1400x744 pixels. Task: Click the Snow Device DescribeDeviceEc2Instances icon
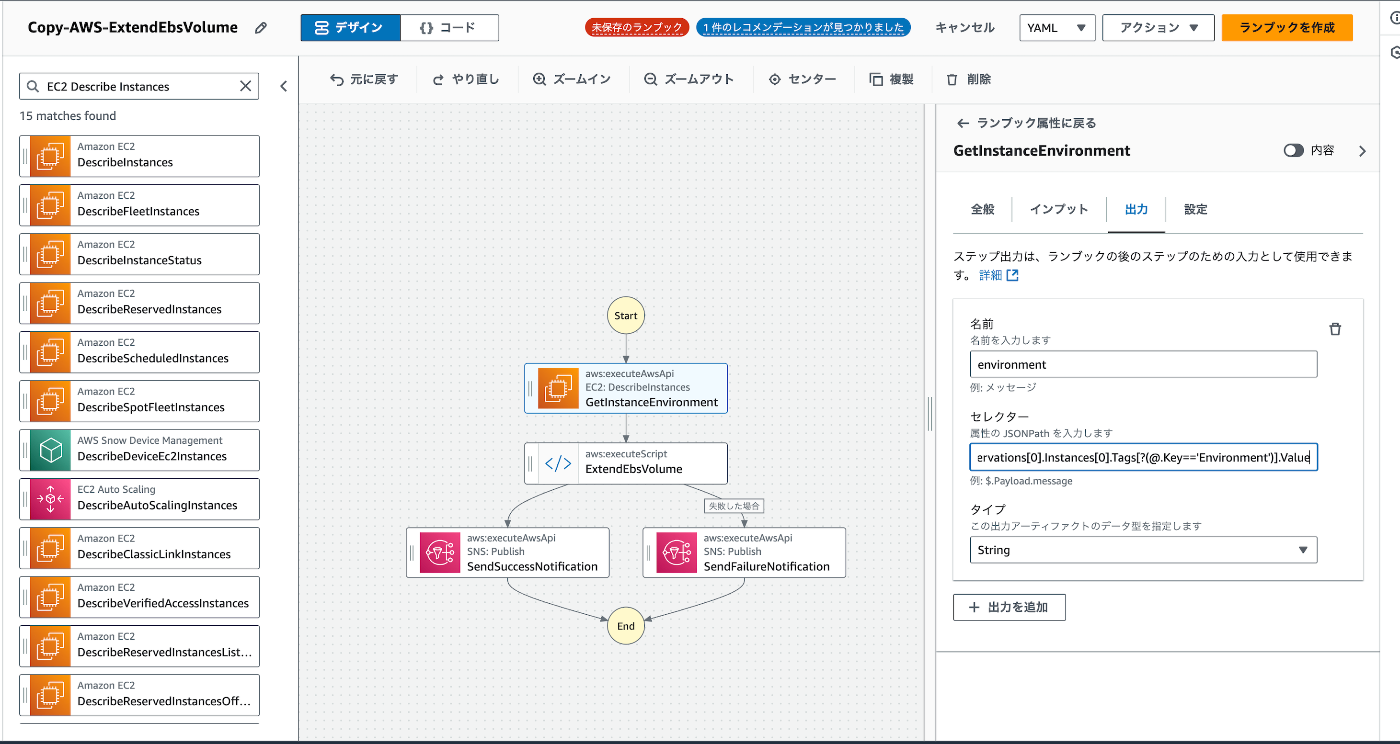pyautogui.click(x=50, y=450)
